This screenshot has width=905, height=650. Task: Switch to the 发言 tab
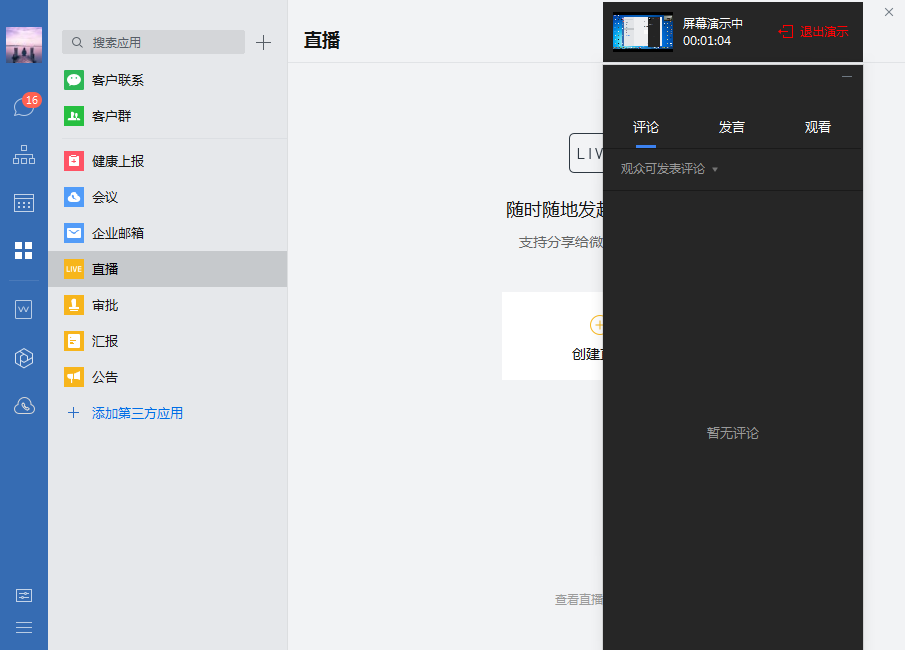coord(732,127)
